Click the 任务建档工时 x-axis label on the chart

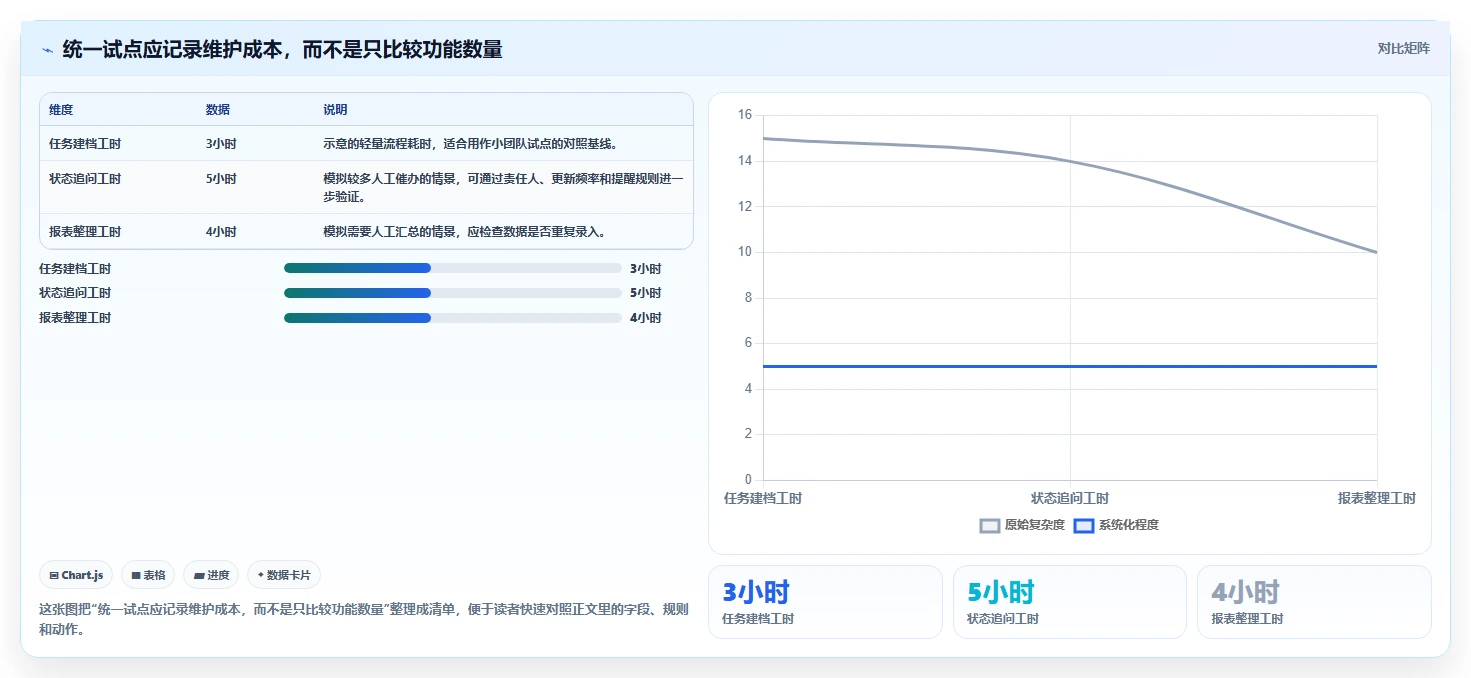[x=763, y=498]
